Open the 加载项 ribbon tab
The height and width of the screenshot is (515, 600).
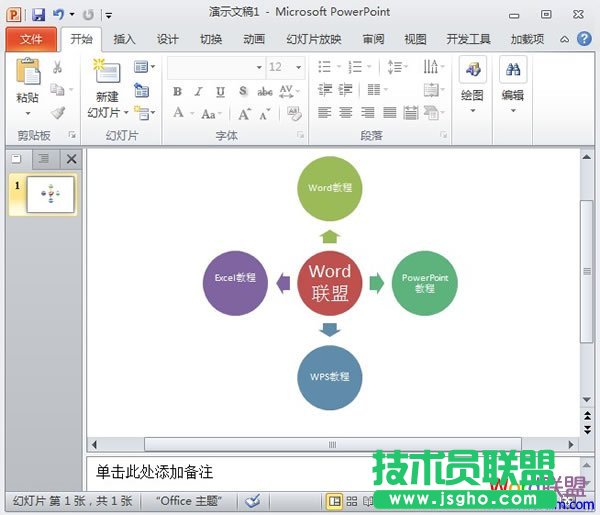(x=527, y=39)
